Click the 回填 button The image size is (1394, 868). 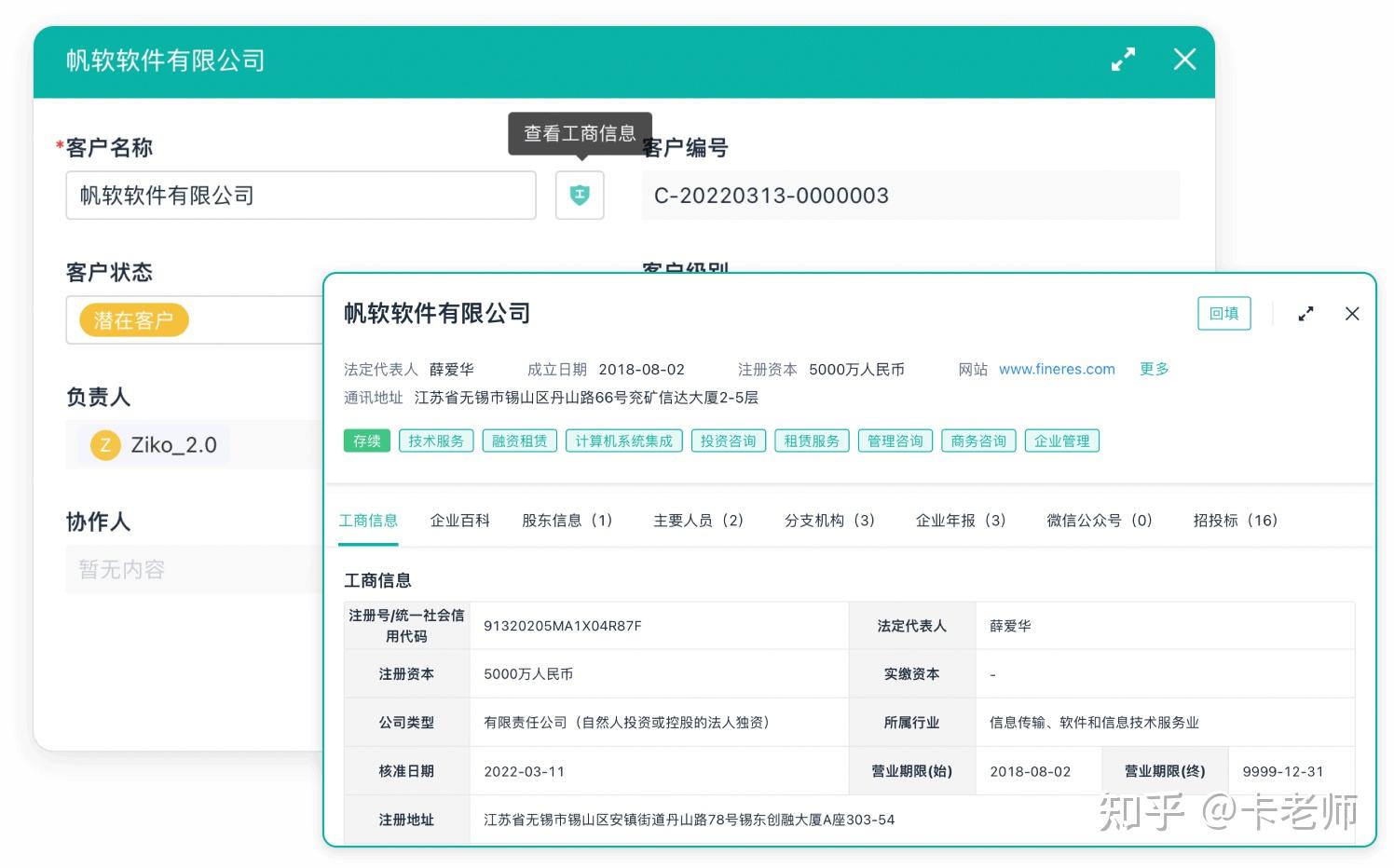point(1223,313)
